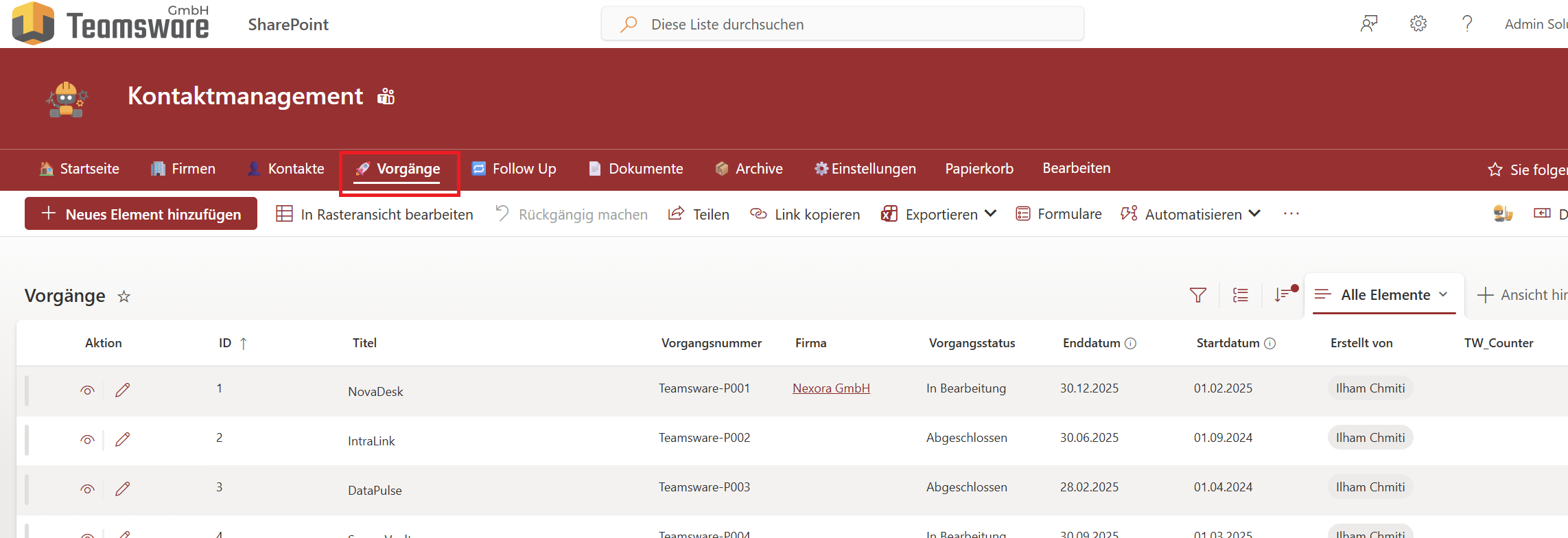
Task: View IntraLink entry via eye icon
Action: tap(87, 440)
